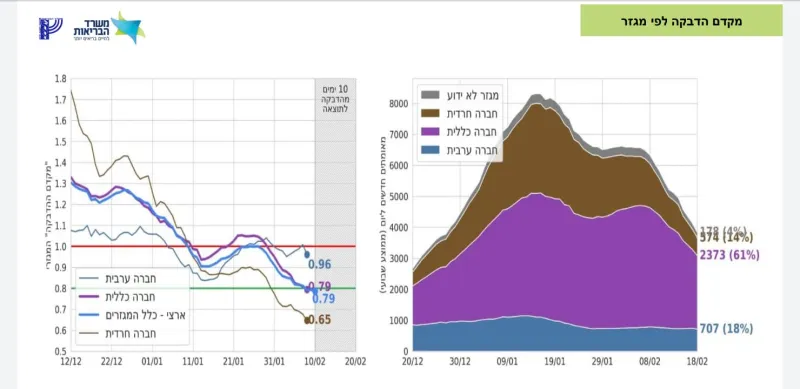Screen dimensions: 800x389
Task: Click the 22/12 date on the line chart axis
Action: point(112,362)
